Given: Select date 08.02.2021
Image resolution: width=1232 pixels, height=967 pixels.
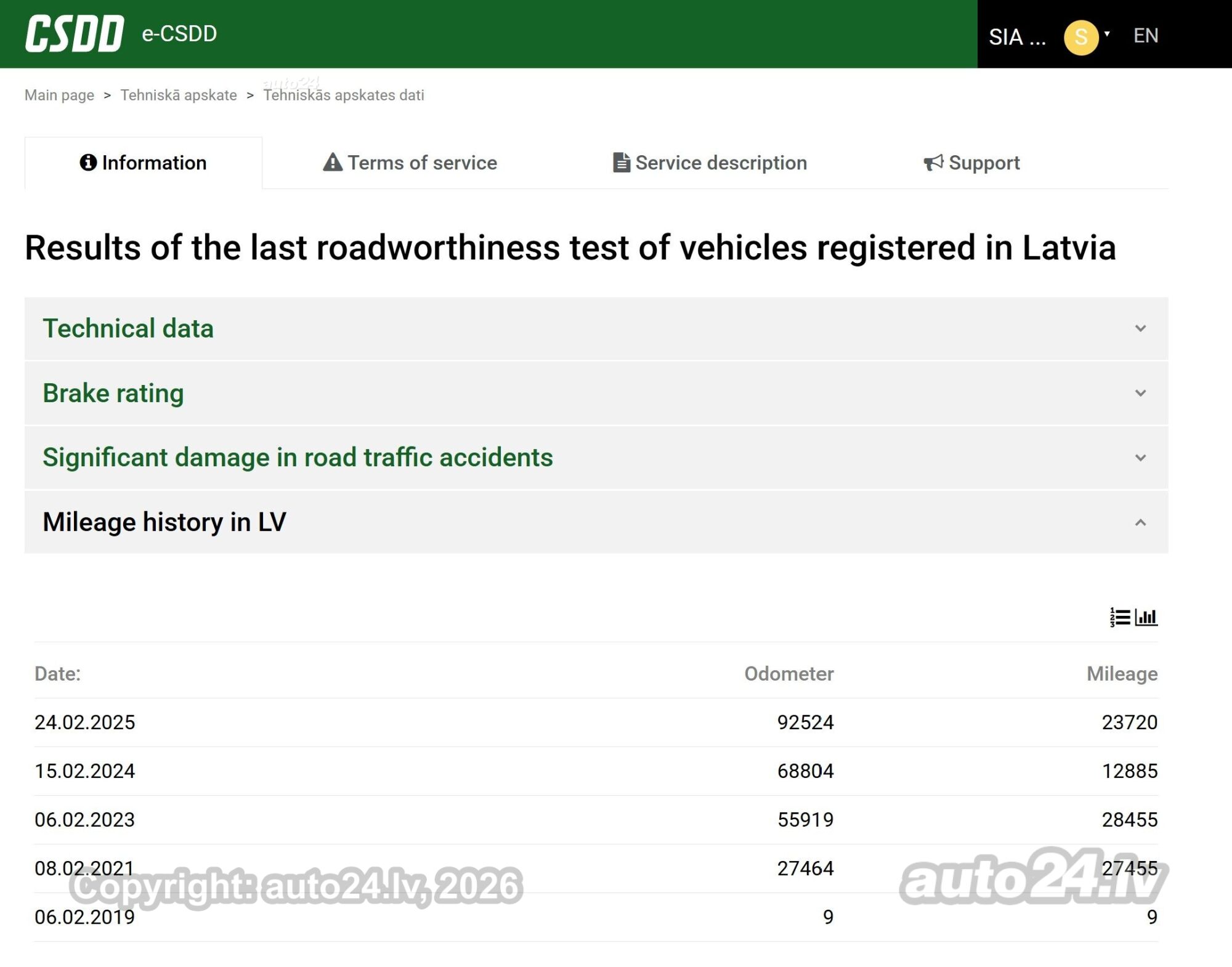Looking at the screenshot, I should (x=85, y=868).
